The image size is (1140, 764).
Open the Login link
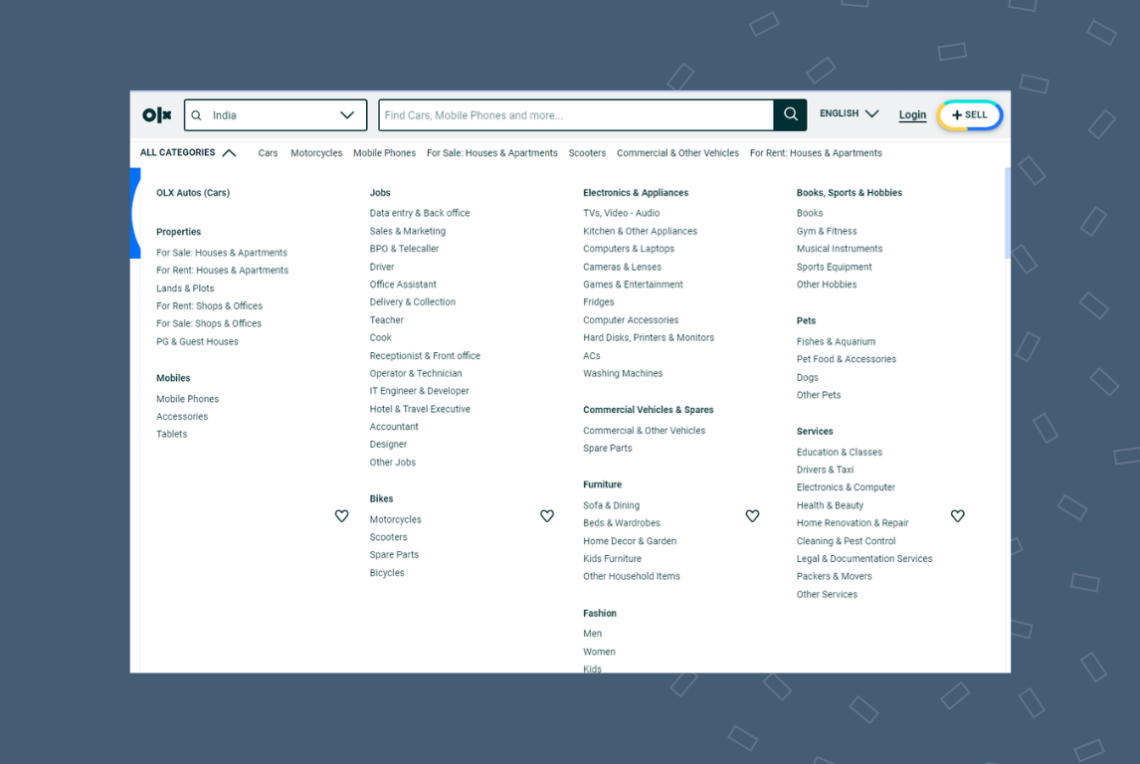(912, 115)
